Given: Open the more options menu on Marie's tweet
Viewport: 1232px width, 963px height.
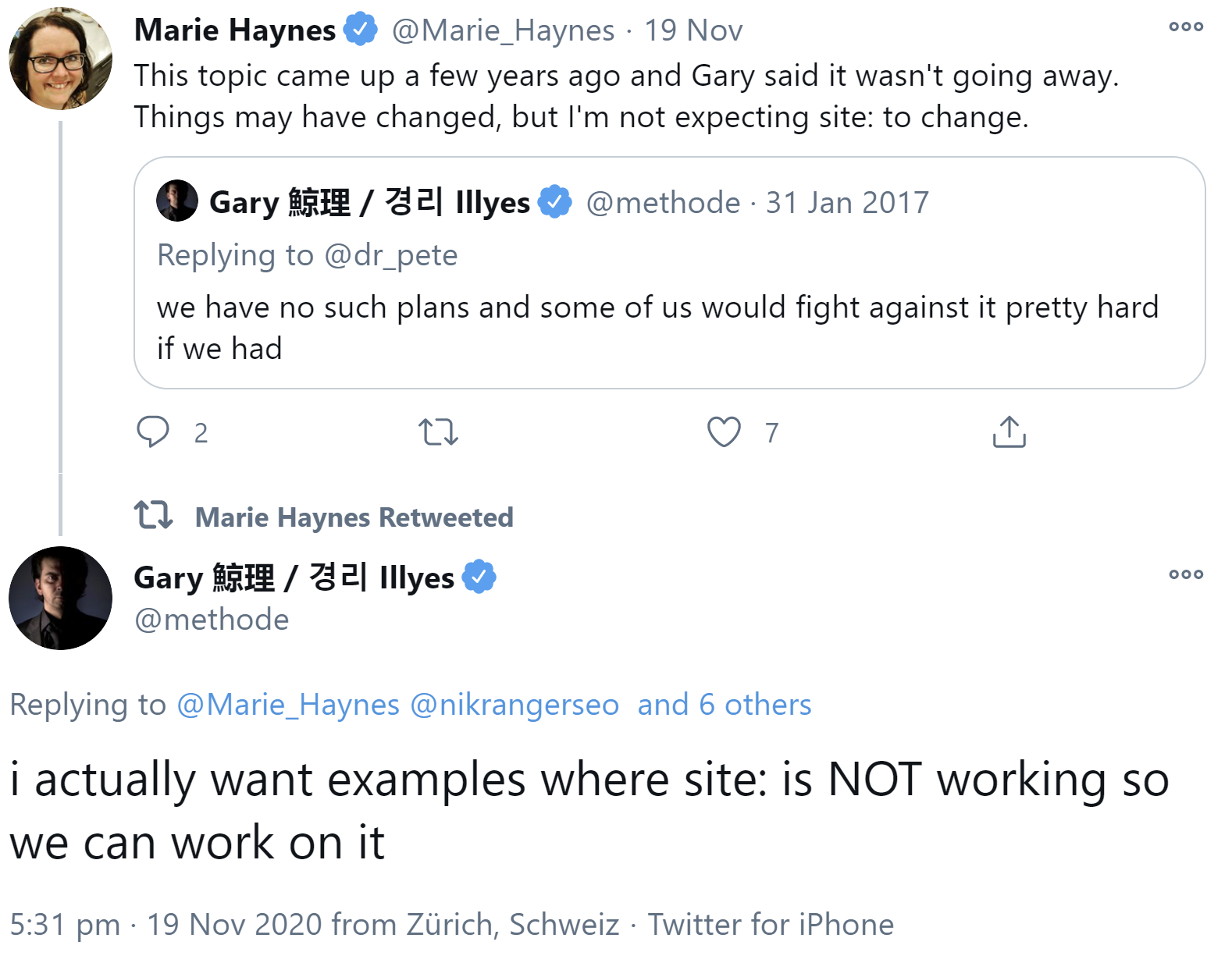Looking at the screenshot, I should [x=1185, y=27].
